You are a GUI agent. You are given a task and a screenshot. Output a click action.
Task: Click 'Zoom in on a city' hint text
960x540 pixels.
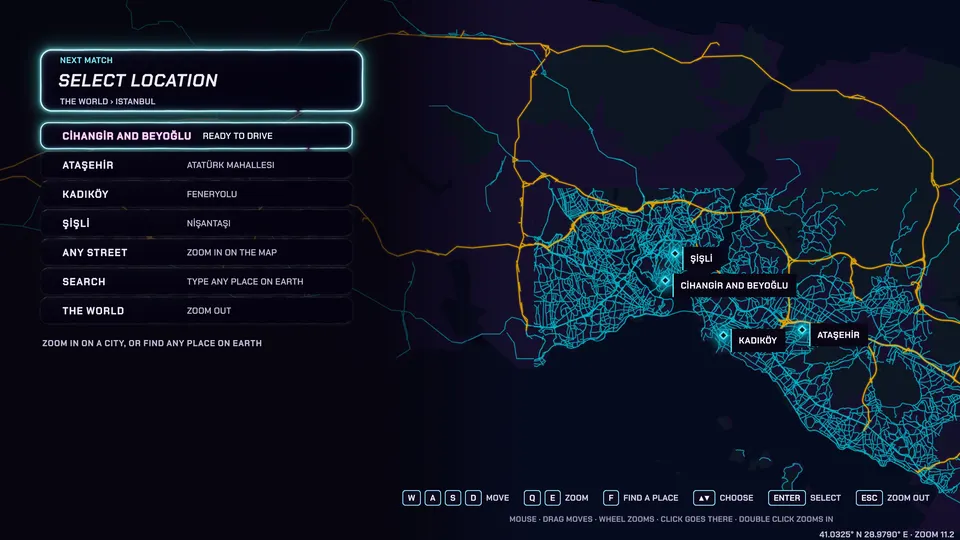coord(152,343)
